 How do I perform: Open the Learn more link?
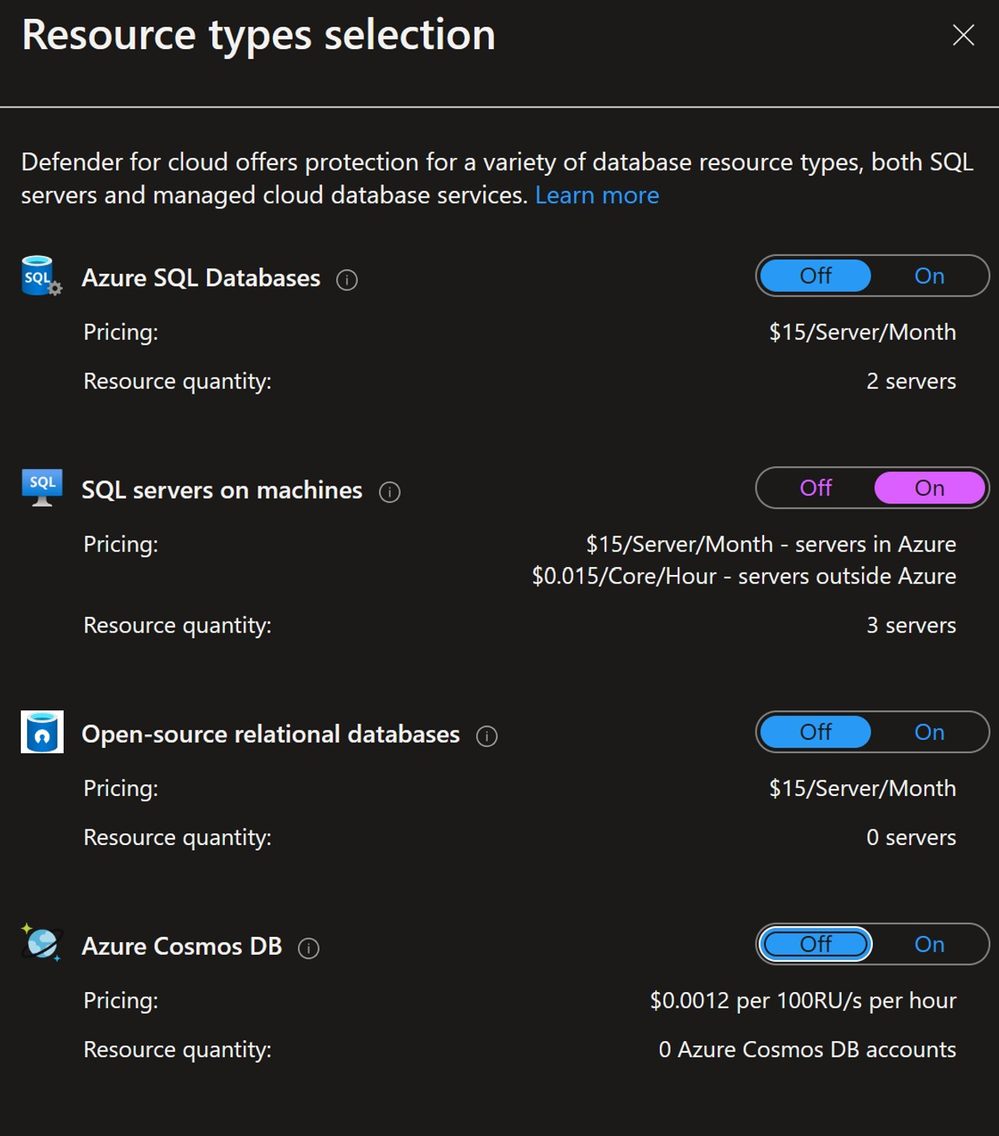597,196
